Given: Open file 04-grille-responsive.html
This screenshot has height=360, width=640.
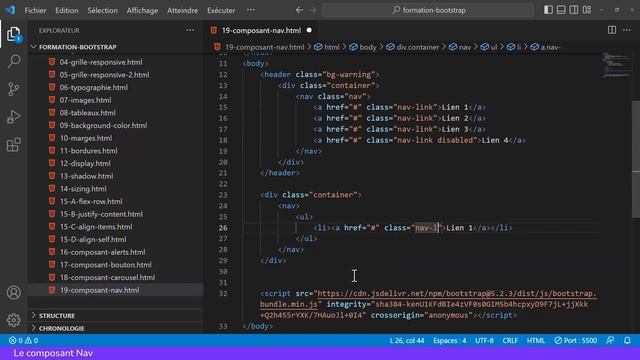Looking at the screenshot, I should 100,62.
